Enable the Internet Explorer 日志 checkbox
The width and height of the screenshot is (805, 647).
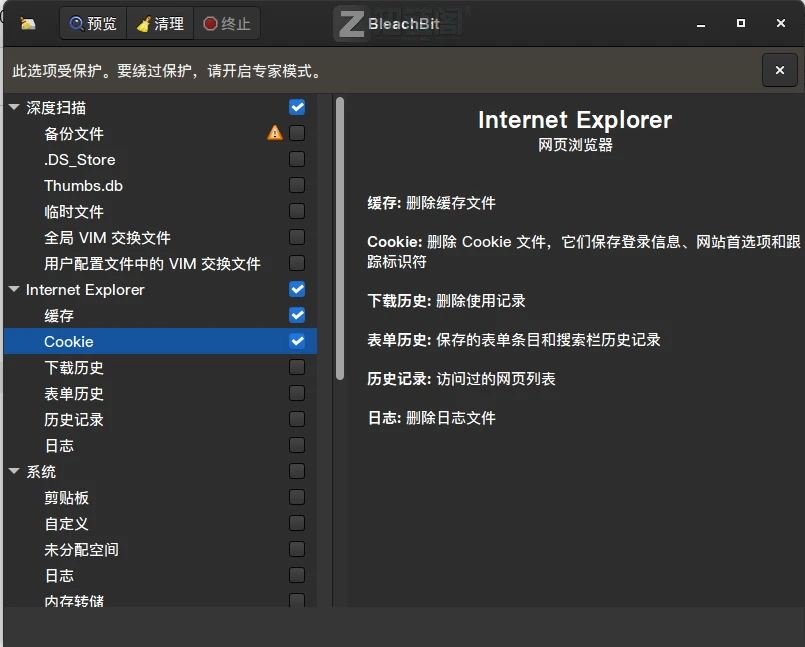297,445
